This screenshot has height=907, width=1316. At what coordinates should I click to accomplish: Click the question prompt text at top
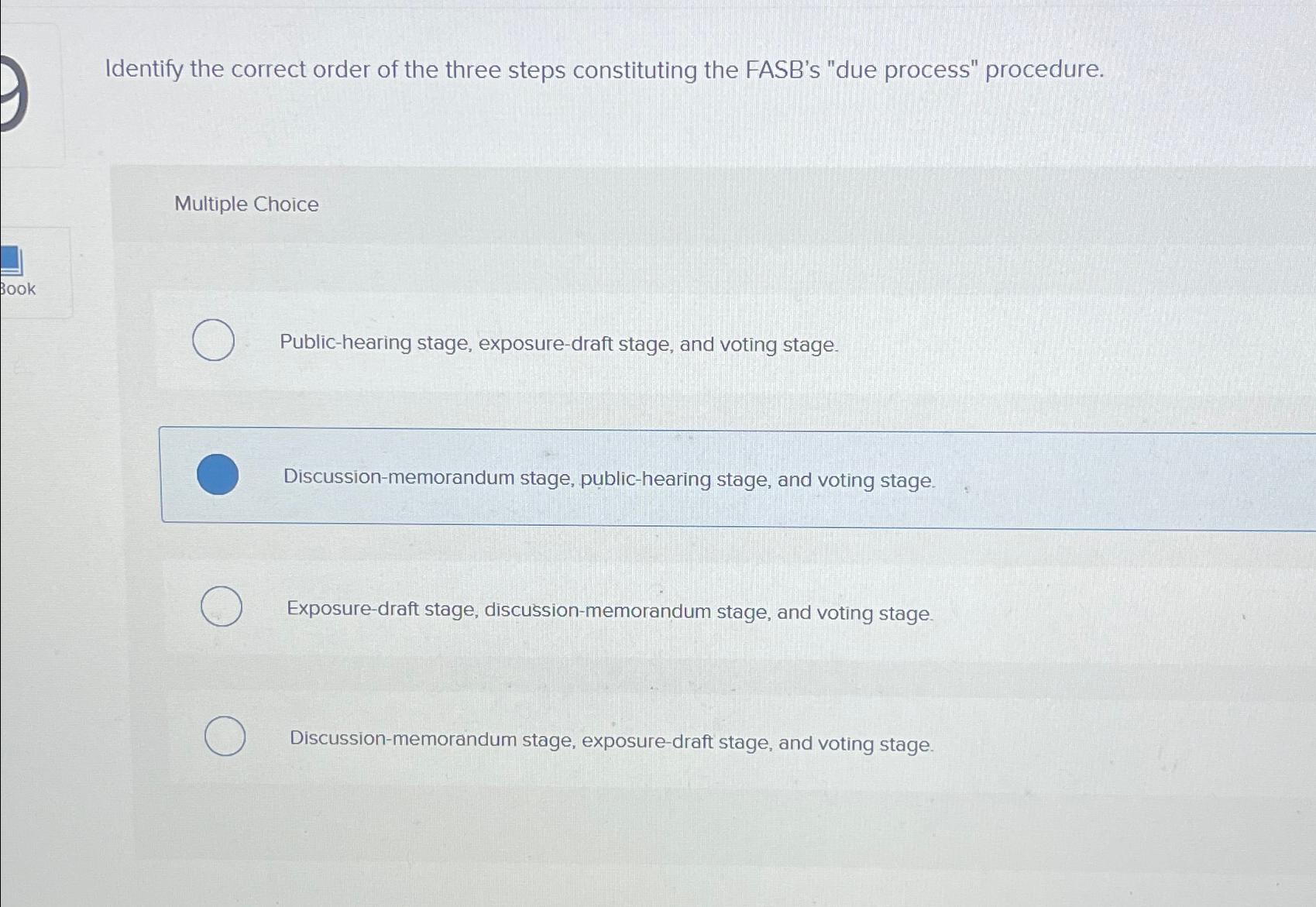coord(603,70)
